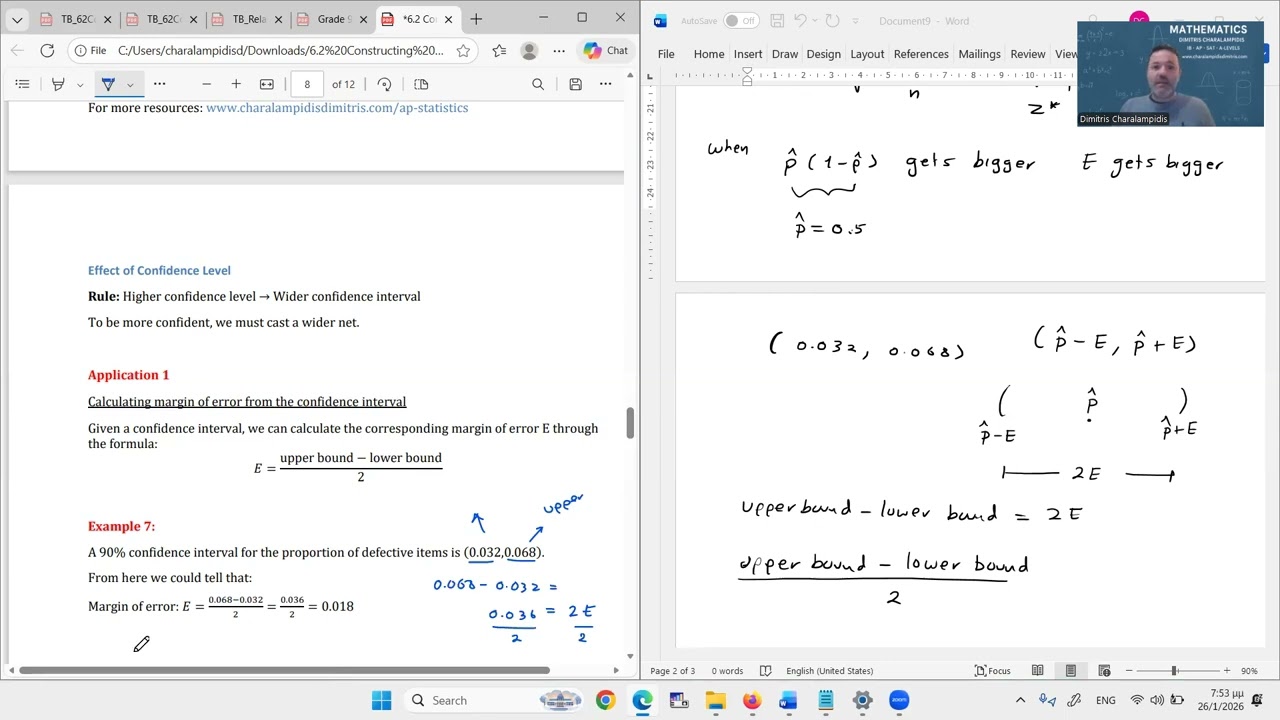This screenshot has width=1280, height=720.
Task: Zoom out the PDF with minus
Action: 206,84
